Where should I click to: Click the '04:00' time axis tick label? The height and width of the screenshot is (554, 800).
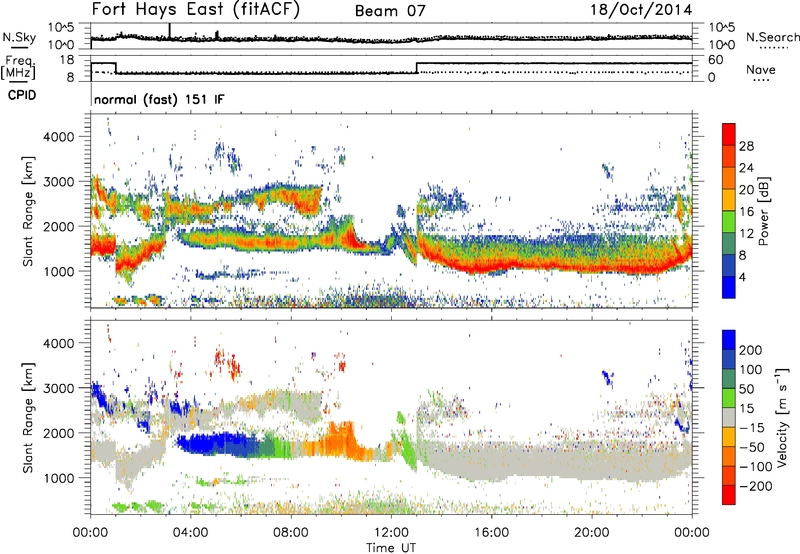point(191,533)
